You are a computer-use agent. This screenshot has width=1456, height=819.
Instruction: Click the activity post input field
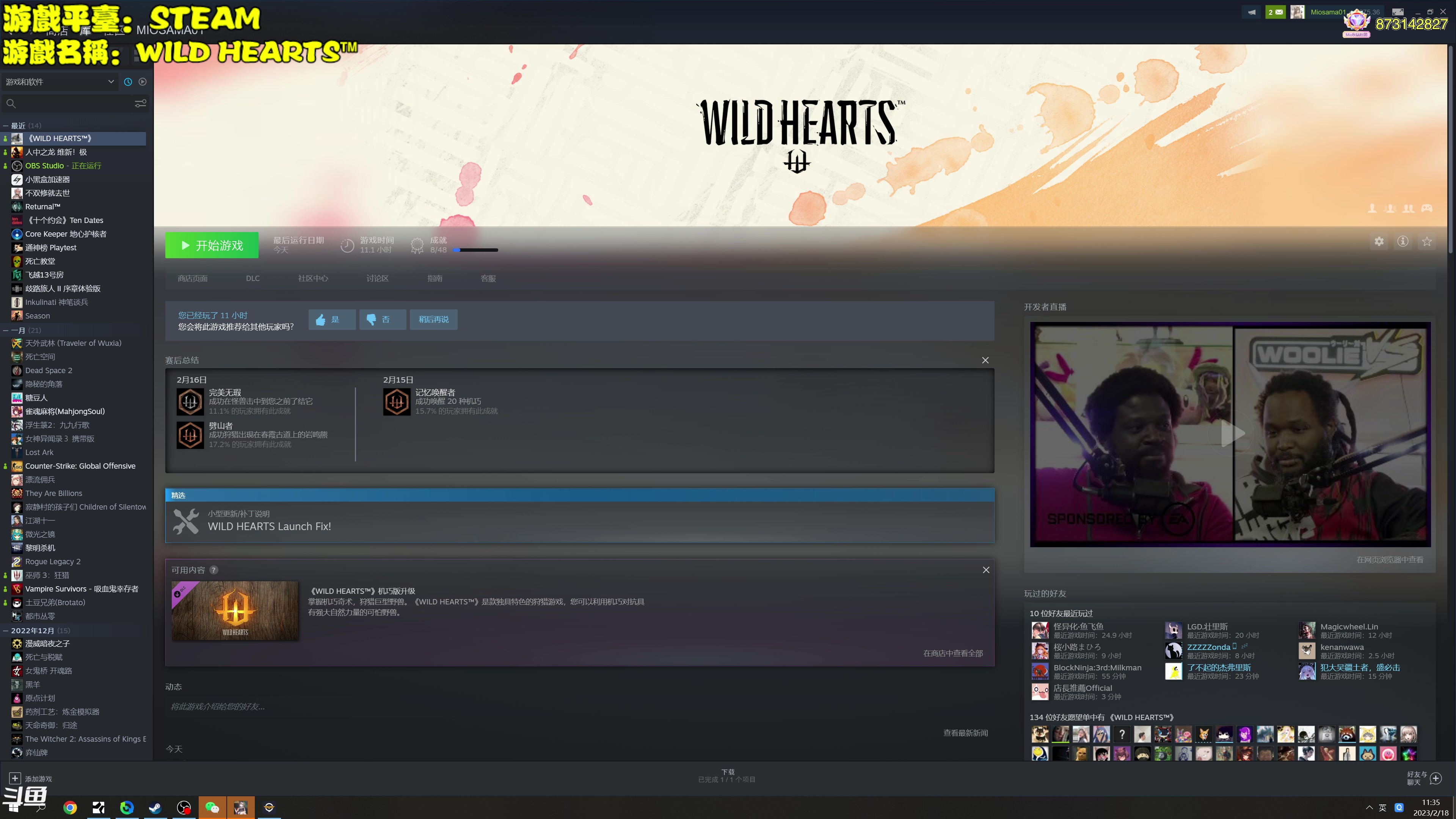tap(579, 706)
